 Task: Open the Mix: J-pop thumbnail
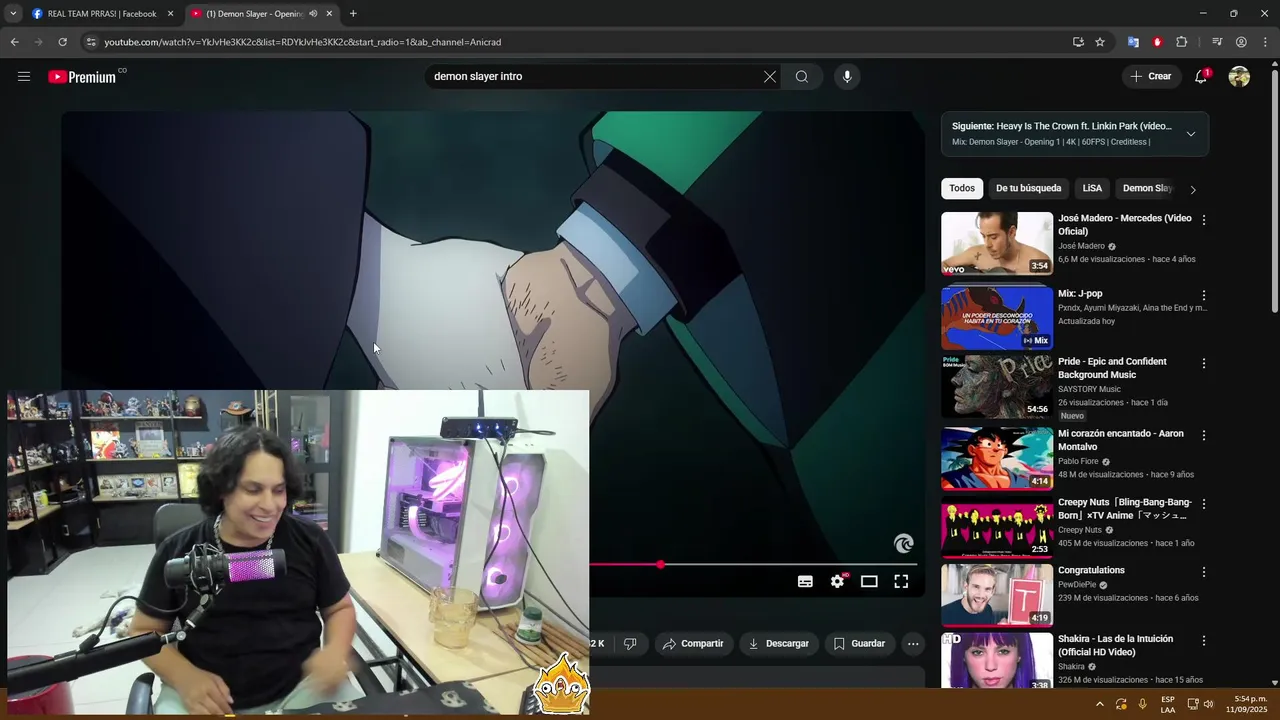click(x=997, y=318)
